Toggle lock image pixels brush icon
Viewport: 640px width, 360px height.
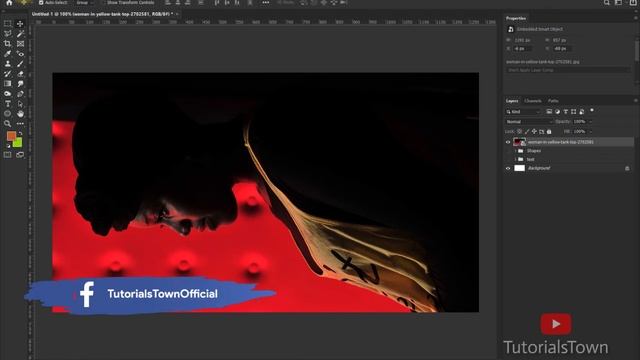[527, 131]
